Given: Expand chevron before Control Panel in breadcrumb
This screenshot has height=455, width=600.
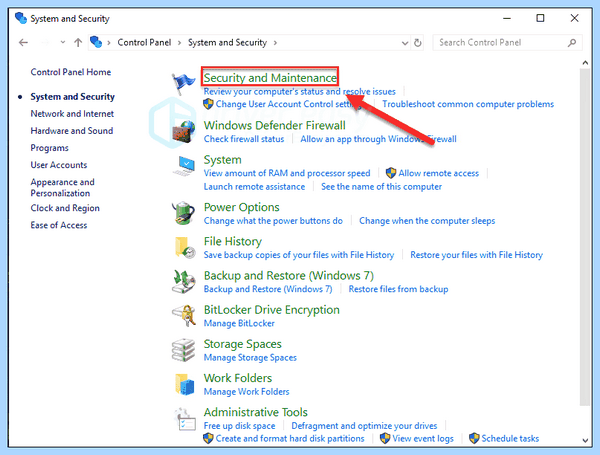Looking at the screenshot, I should click(109, 42).
